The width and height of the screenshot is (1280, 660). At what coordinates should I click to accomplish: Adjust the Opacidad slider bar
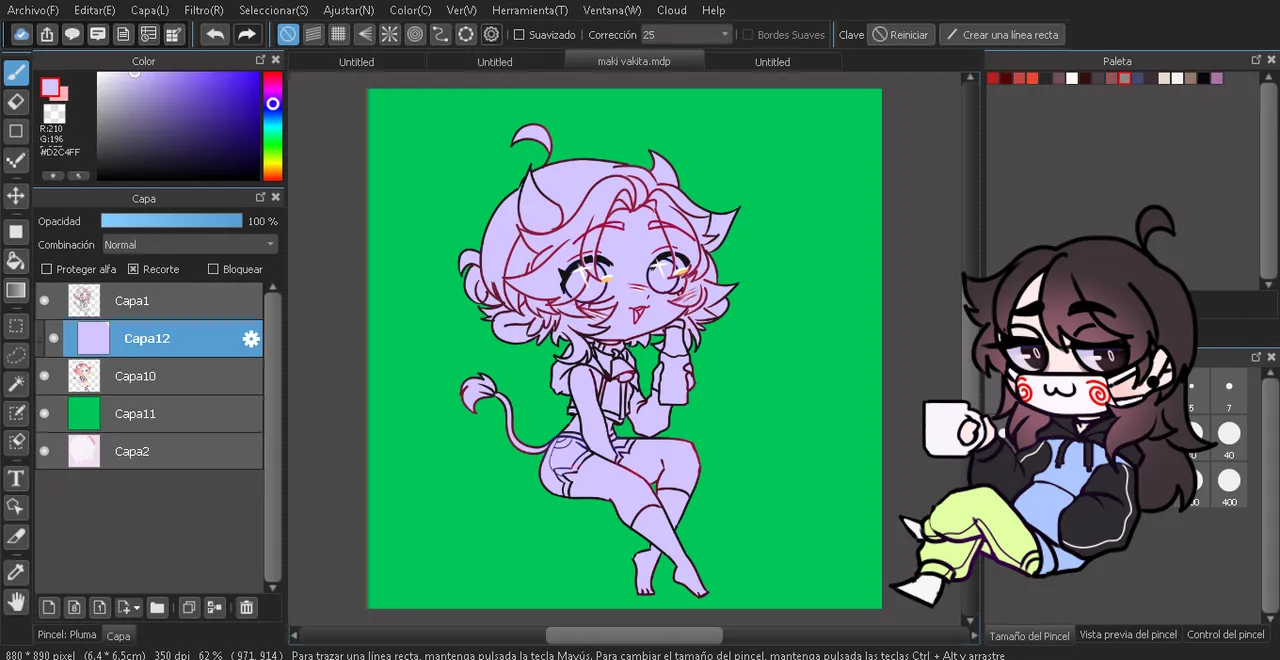click(171, 221)
